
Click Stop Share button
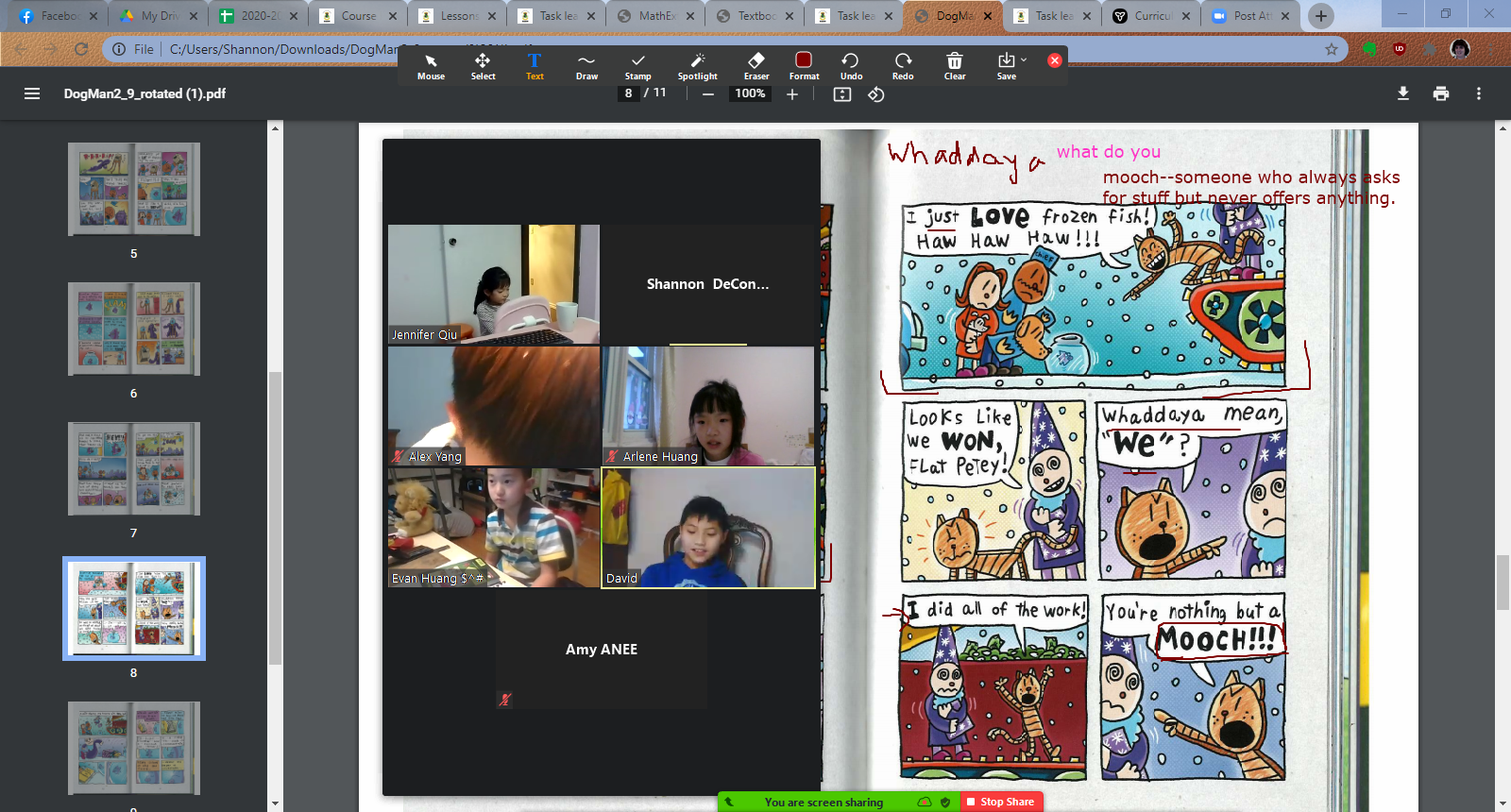(x=1002, y=802)
